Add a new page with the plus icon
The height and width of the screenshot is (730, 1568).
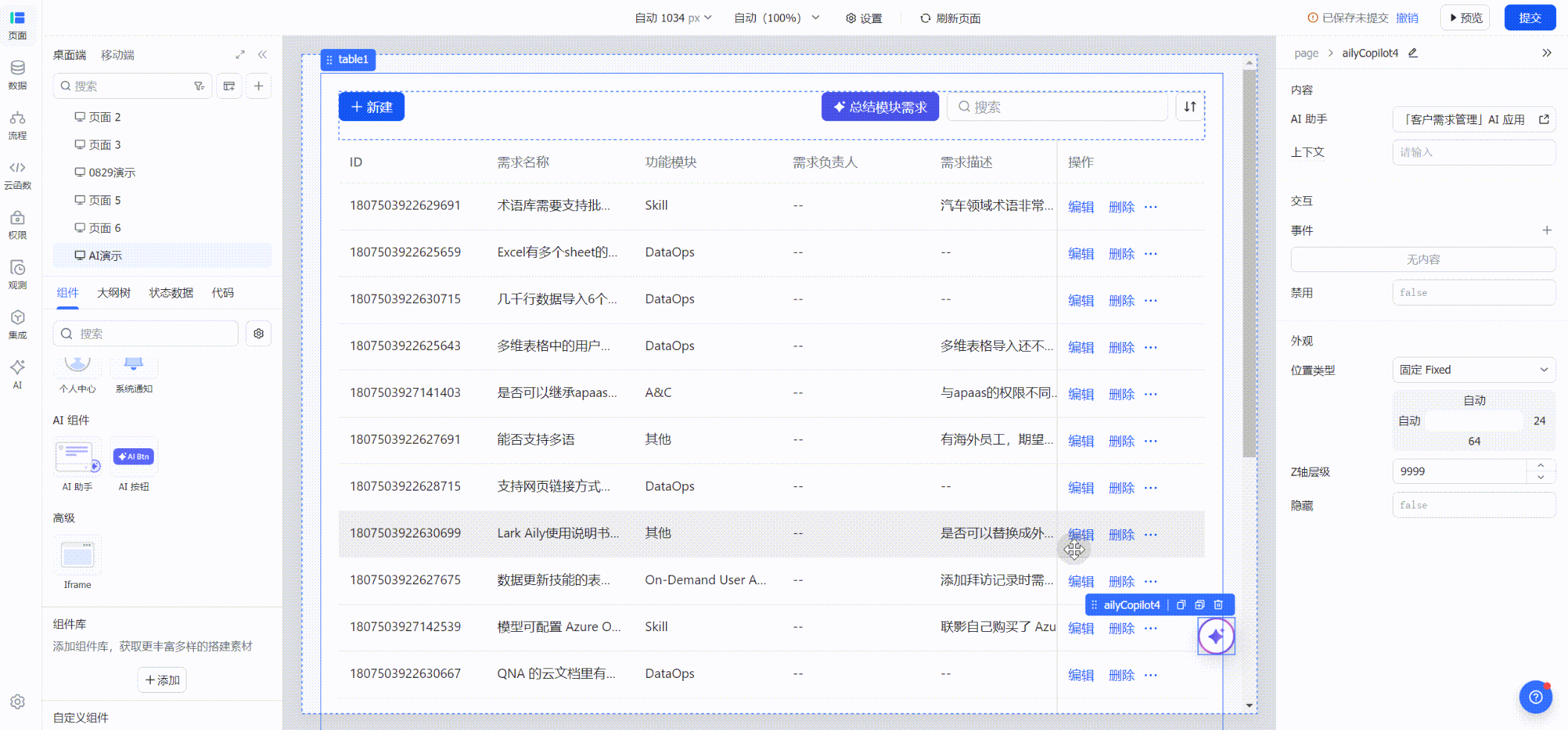tap(259, 86)
